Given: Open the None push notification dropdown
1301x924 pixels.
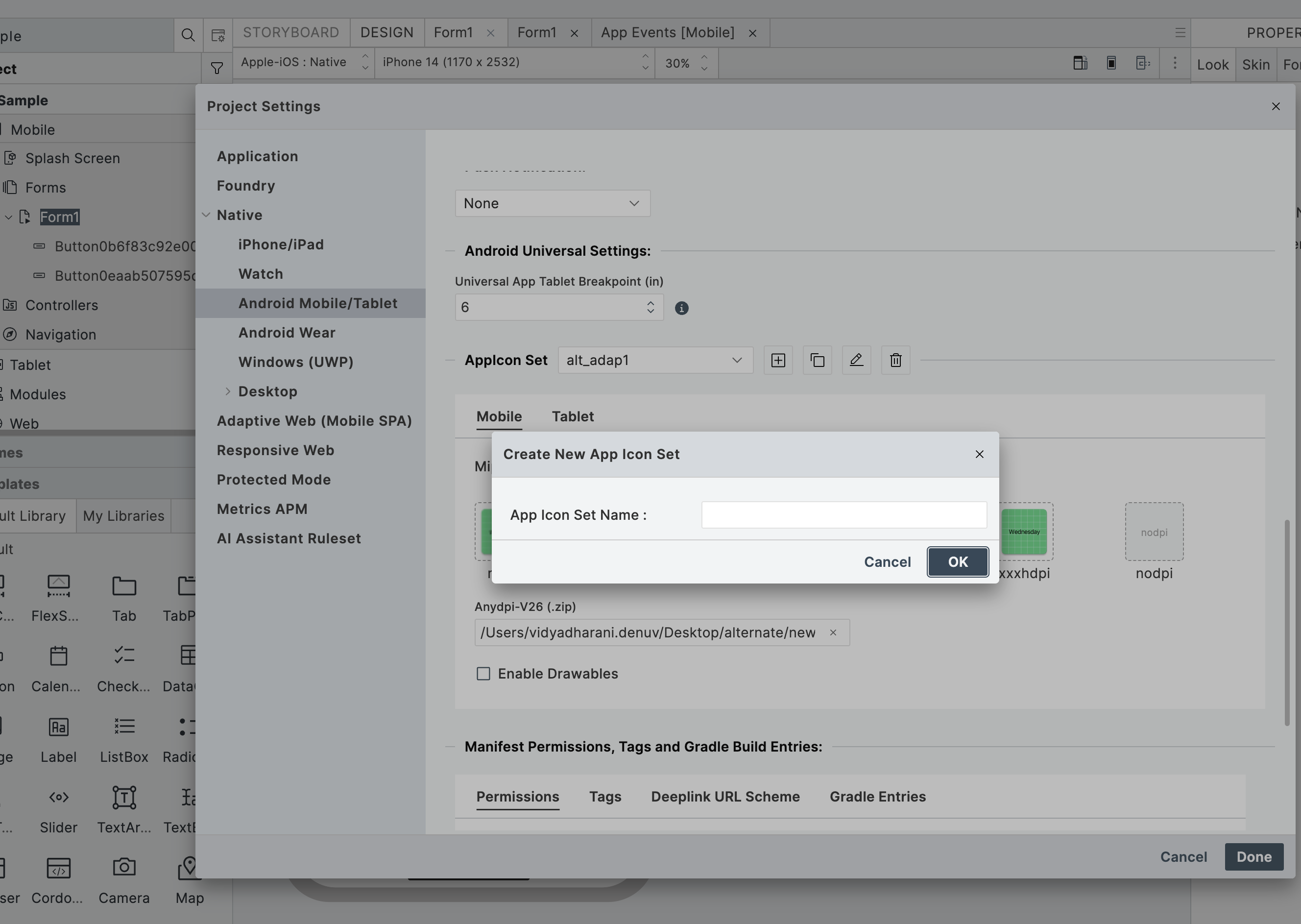Looking at the screenshot, I should click(x=553, y=203).
